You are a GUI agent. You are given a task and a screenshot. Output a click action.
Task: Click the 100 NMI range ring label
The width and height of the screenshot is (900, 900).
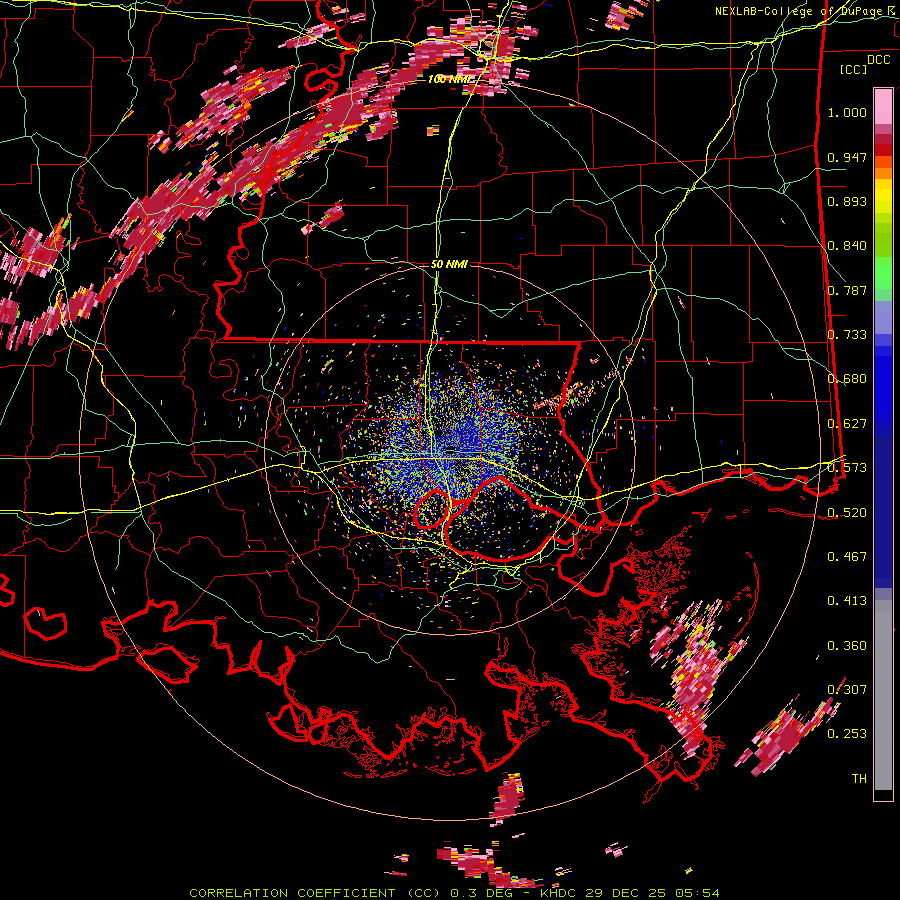point(449,79)
